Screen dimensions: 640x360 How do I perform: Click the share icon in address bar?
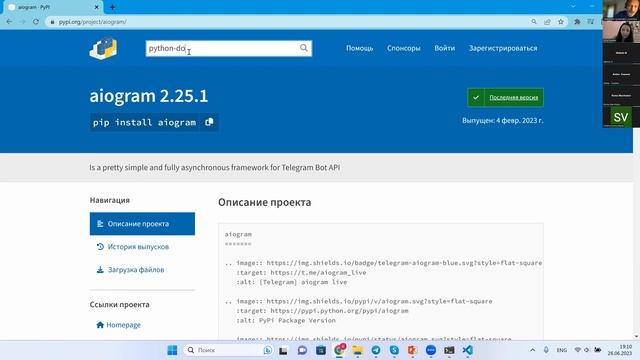point(547,22)
